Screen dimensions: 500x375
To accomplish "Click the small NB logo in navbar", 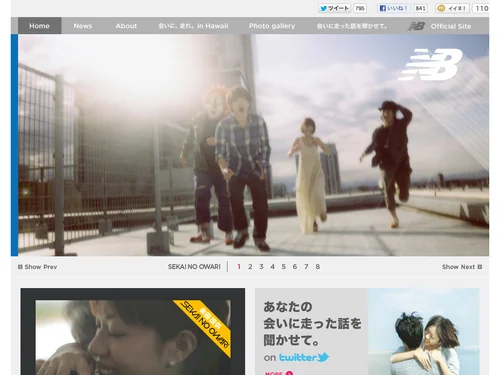I will tap(416, 26).
